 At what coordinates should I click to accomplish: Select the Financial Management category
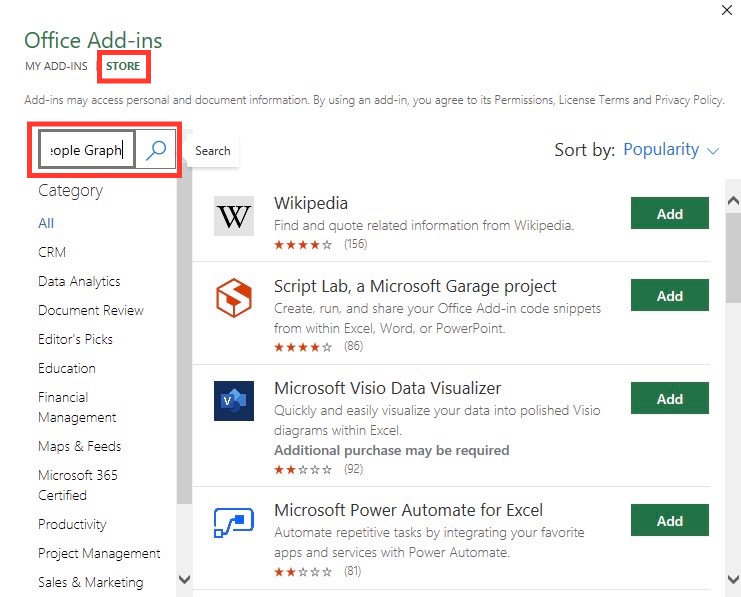pyautogui.click(x=77, y=407)
